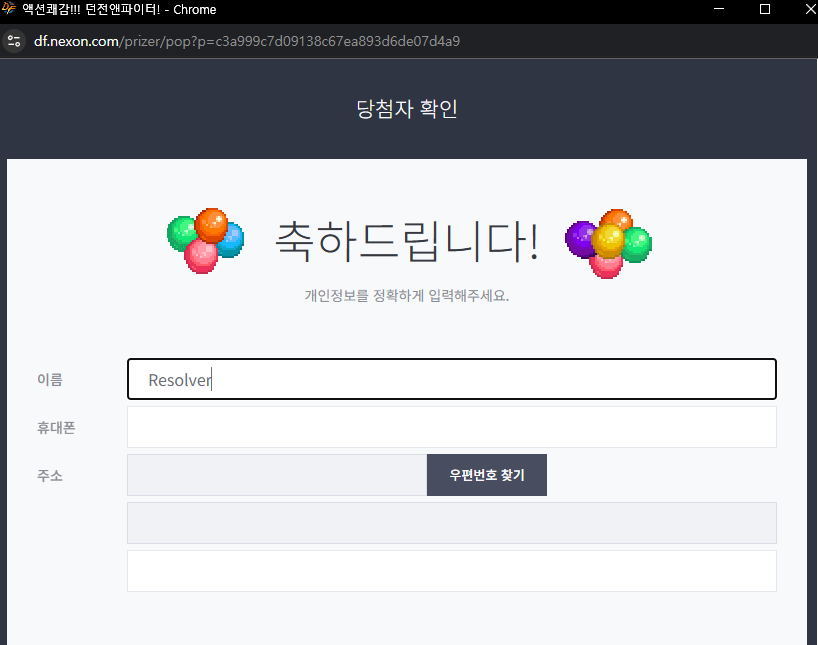Minimize the Chrome popup window
Screen dimensions: 818x645
tap(717, 9)
